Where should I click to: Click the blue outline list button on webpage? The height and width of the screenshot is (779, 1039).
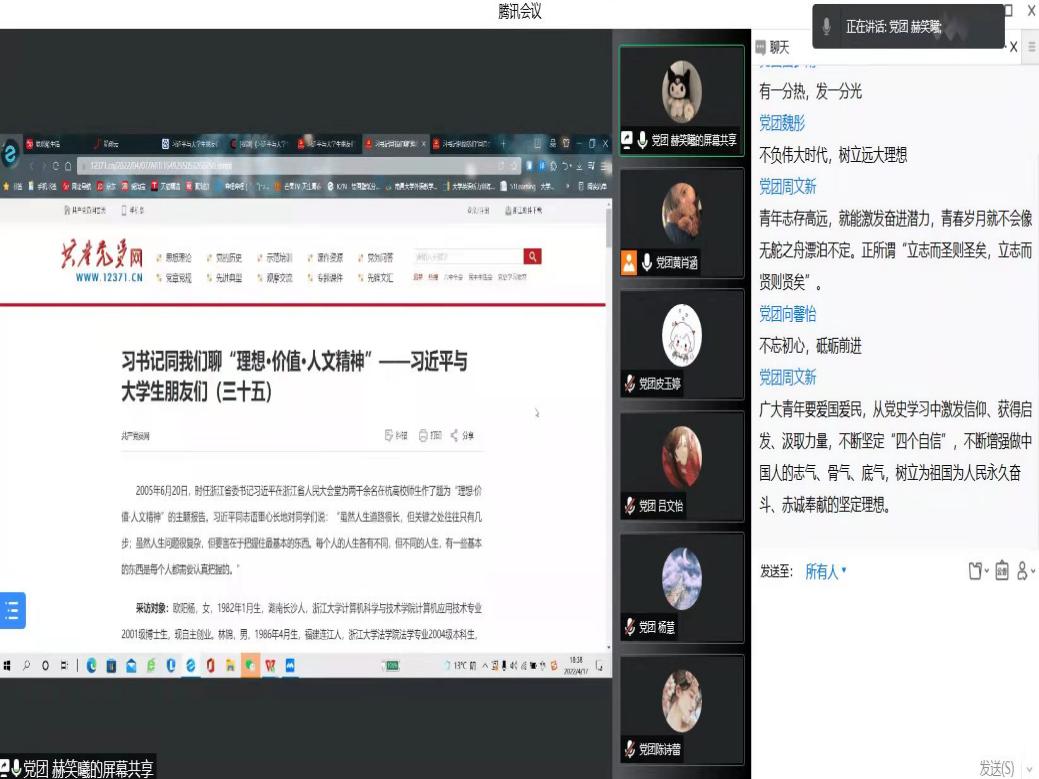pos(13,610)
